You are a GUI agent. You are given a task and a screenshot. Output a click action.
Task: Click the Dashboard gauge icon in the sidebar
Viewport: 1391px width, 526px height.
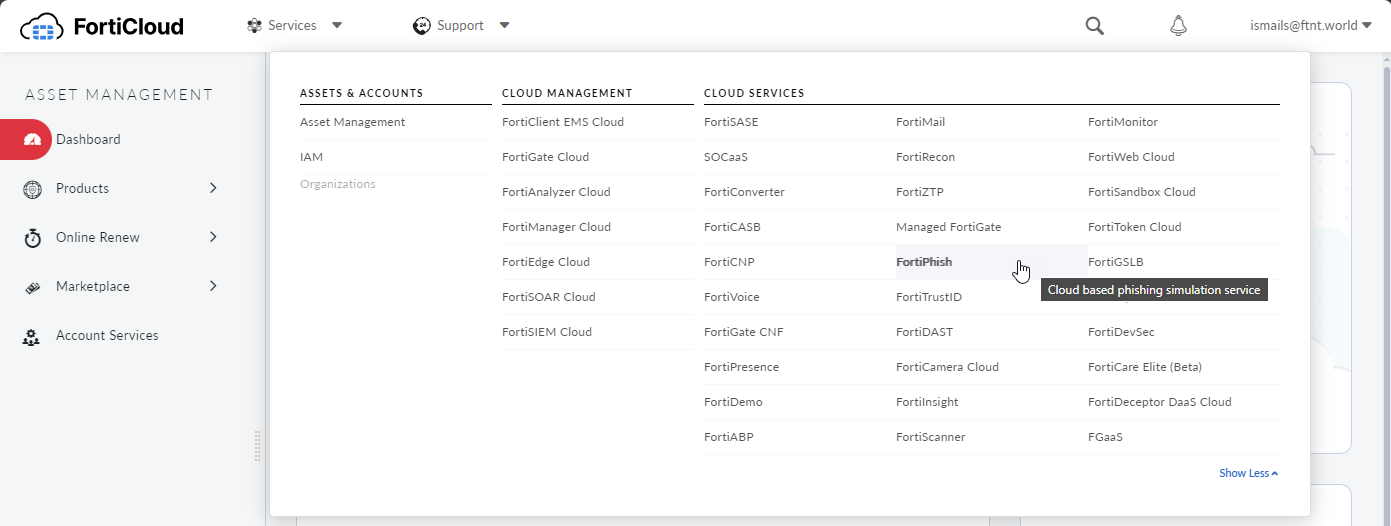click(x=32, y=139)
